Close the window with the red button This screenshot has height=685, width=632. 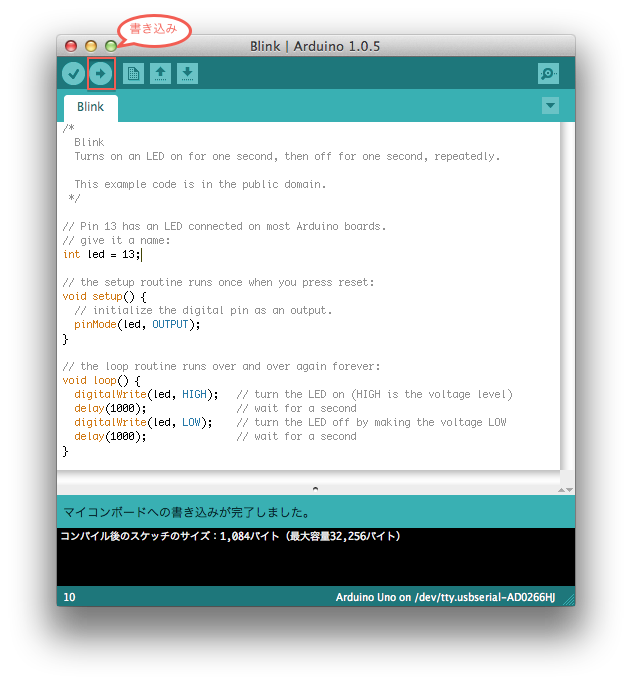coord(71,46)
